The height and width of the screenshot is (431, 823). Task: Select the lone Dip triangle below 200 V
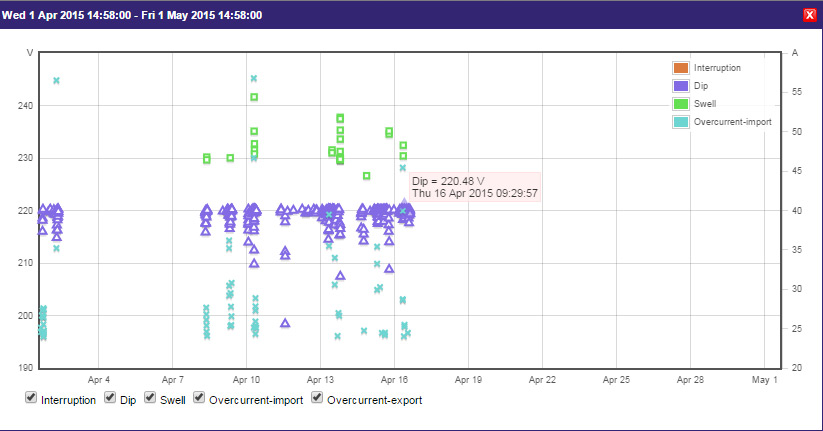pos(285,323)
